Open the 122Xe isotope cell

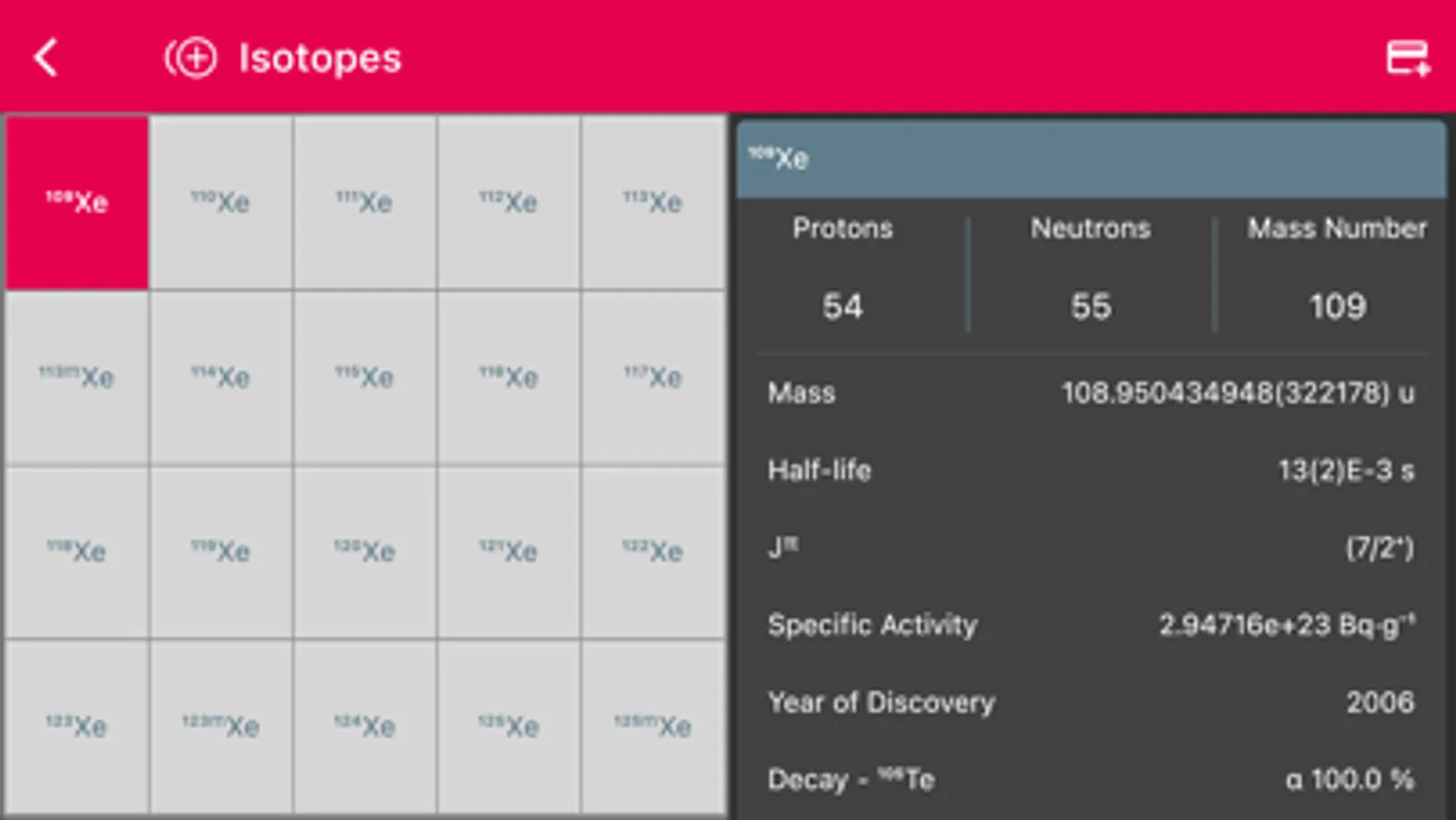(x=653, y=551)
